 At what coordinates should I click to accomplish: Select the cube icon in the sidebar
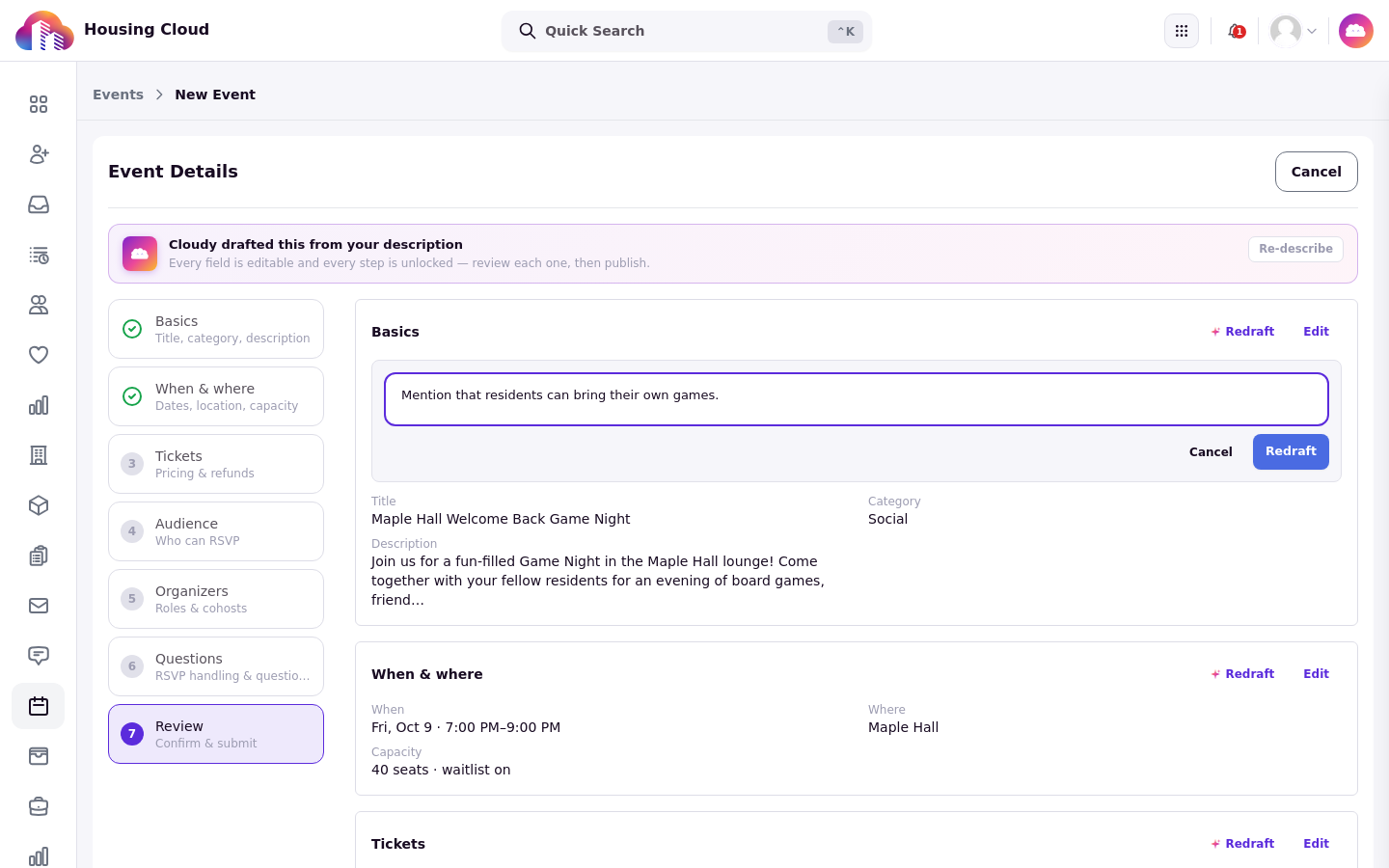(39, 505)
